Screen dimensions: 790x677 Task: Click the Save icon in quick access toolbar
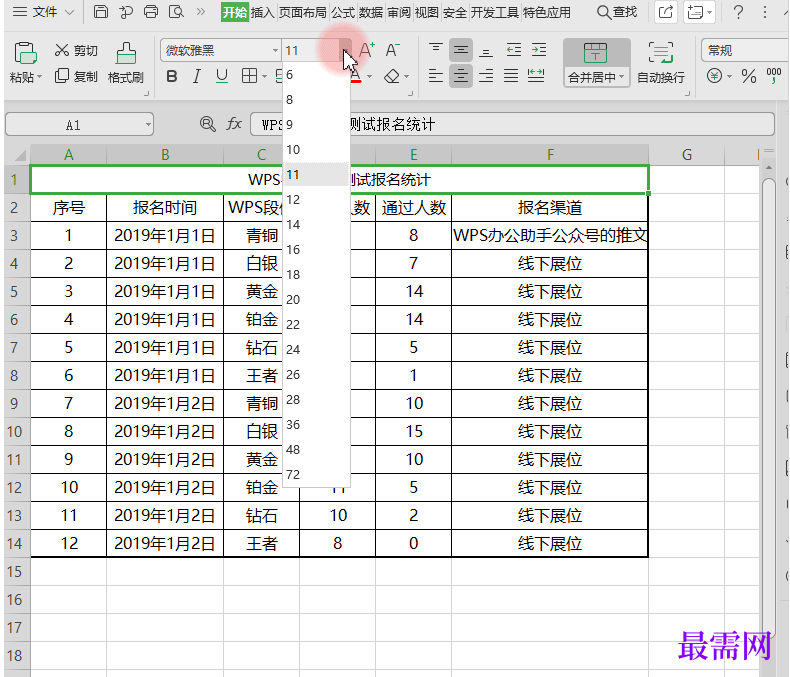pos(101,12)
